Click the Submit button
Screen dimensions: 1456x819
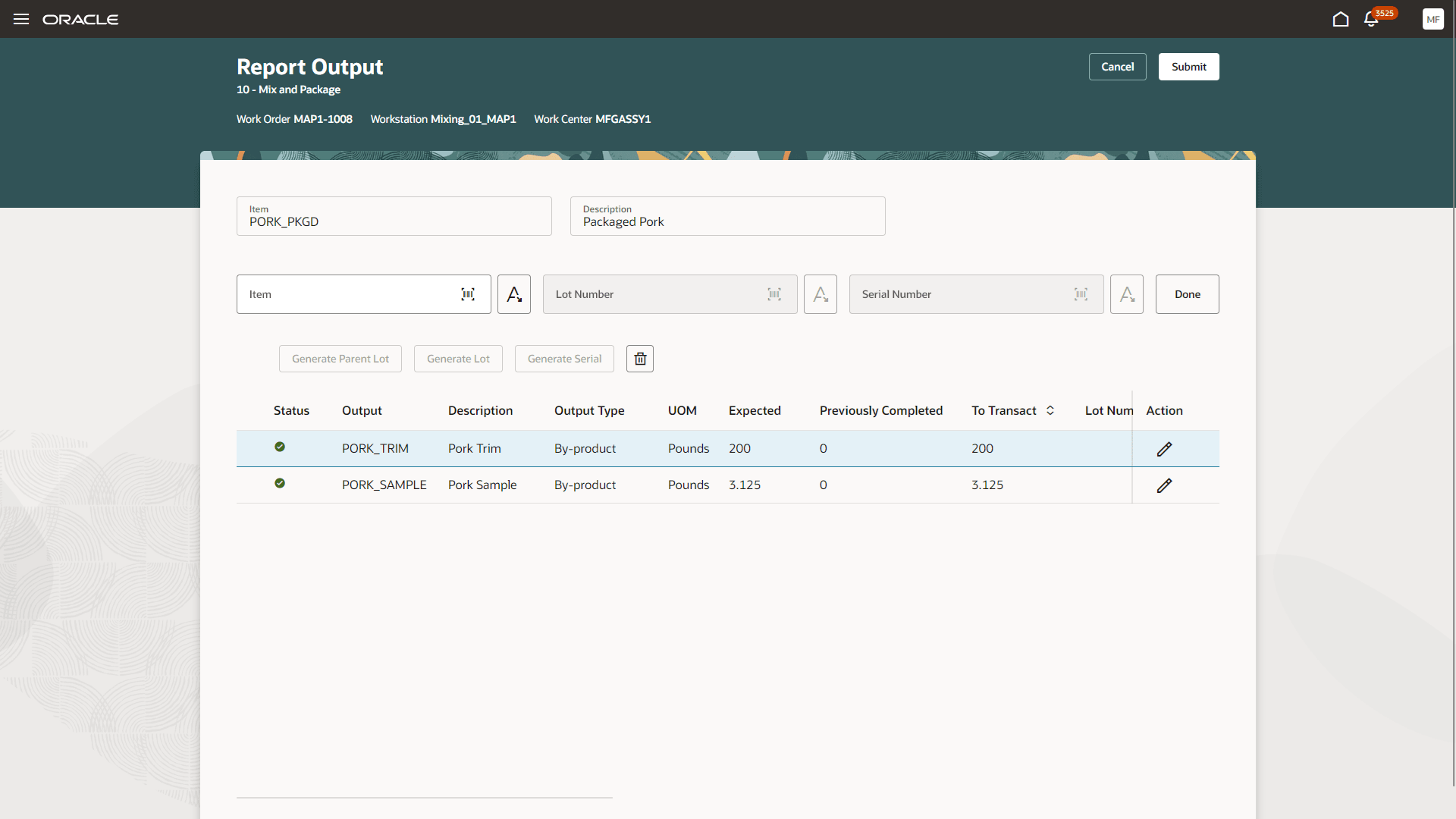click(1188, 67)
